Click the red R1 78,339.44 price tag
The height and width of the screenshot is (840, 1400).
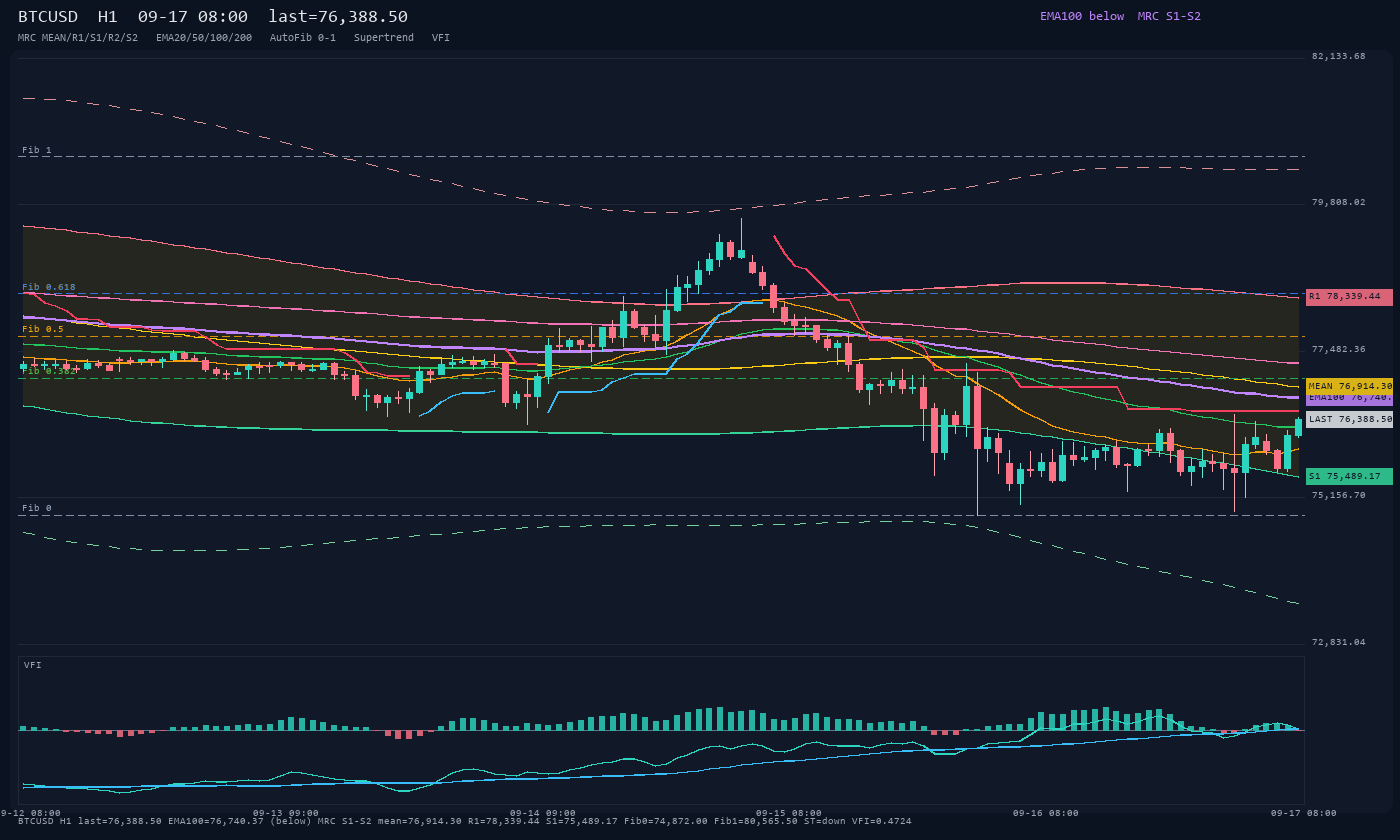[x=1349, y=297]
